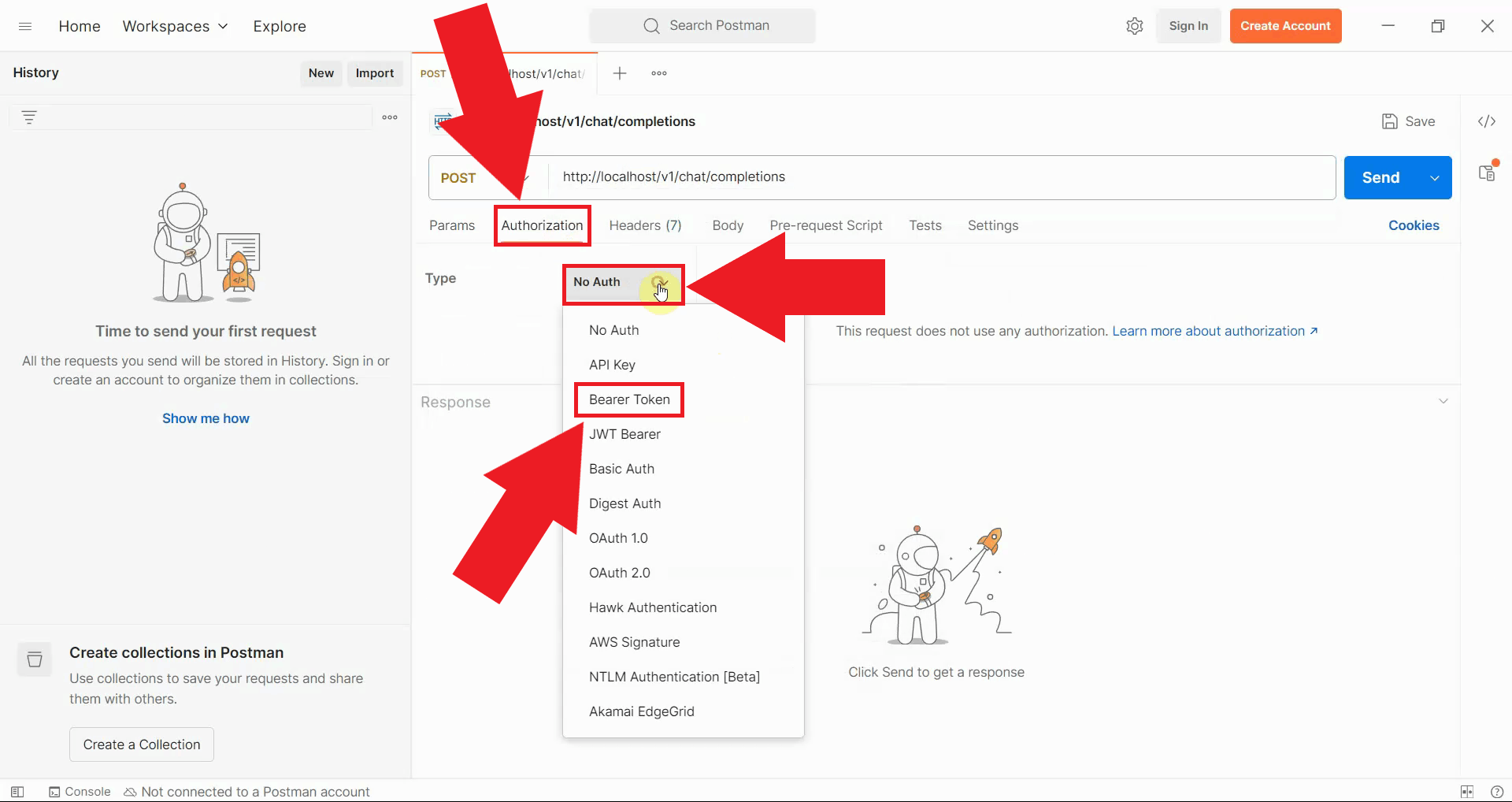
Task: Open tab options ellipsis menu
Action: pyautogui.click(x=659, y=73)
